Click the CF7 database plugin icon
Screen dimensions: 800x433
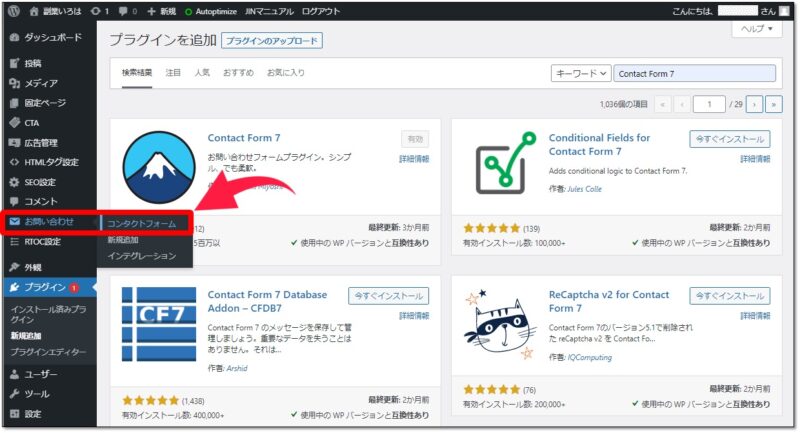pos(159,324)
